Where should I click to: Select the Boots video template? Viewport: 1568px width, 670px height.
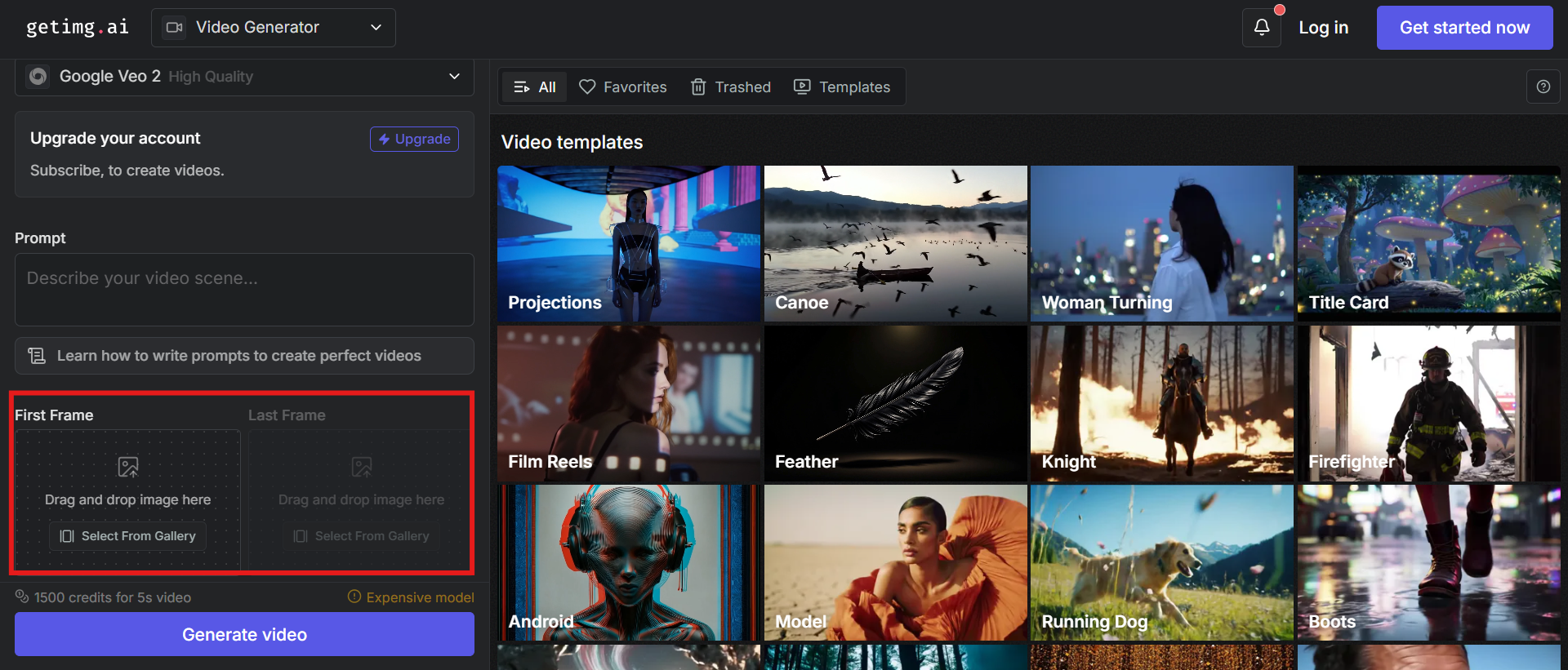pos(1429,563)
